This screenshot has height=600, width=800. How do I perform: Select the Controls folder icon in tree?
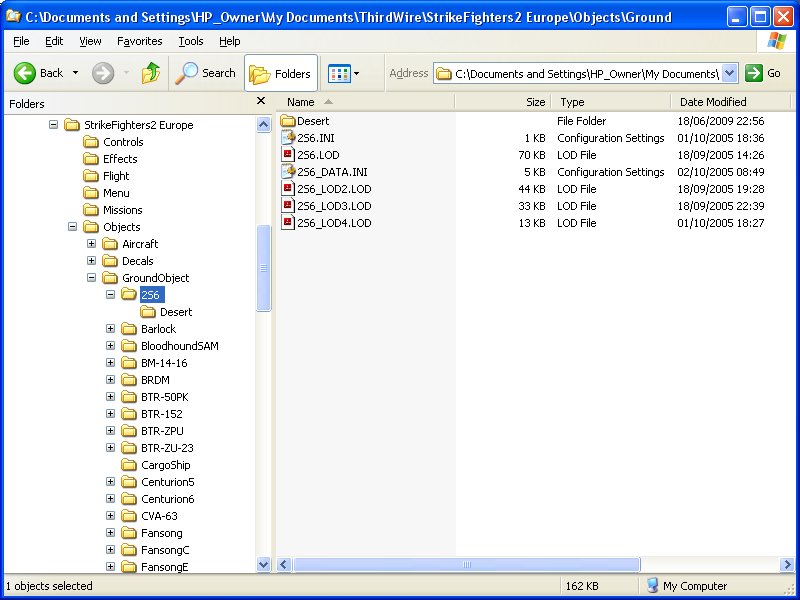pyautogui.click(x=91, y=142)
